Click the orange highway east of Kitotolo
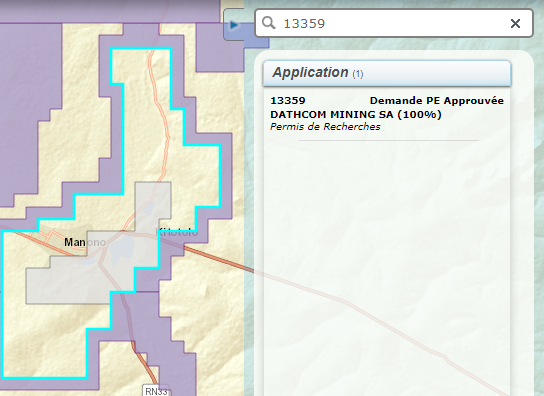Image resolution: width=544 pixels, height=396 pixels. point(219,258)
